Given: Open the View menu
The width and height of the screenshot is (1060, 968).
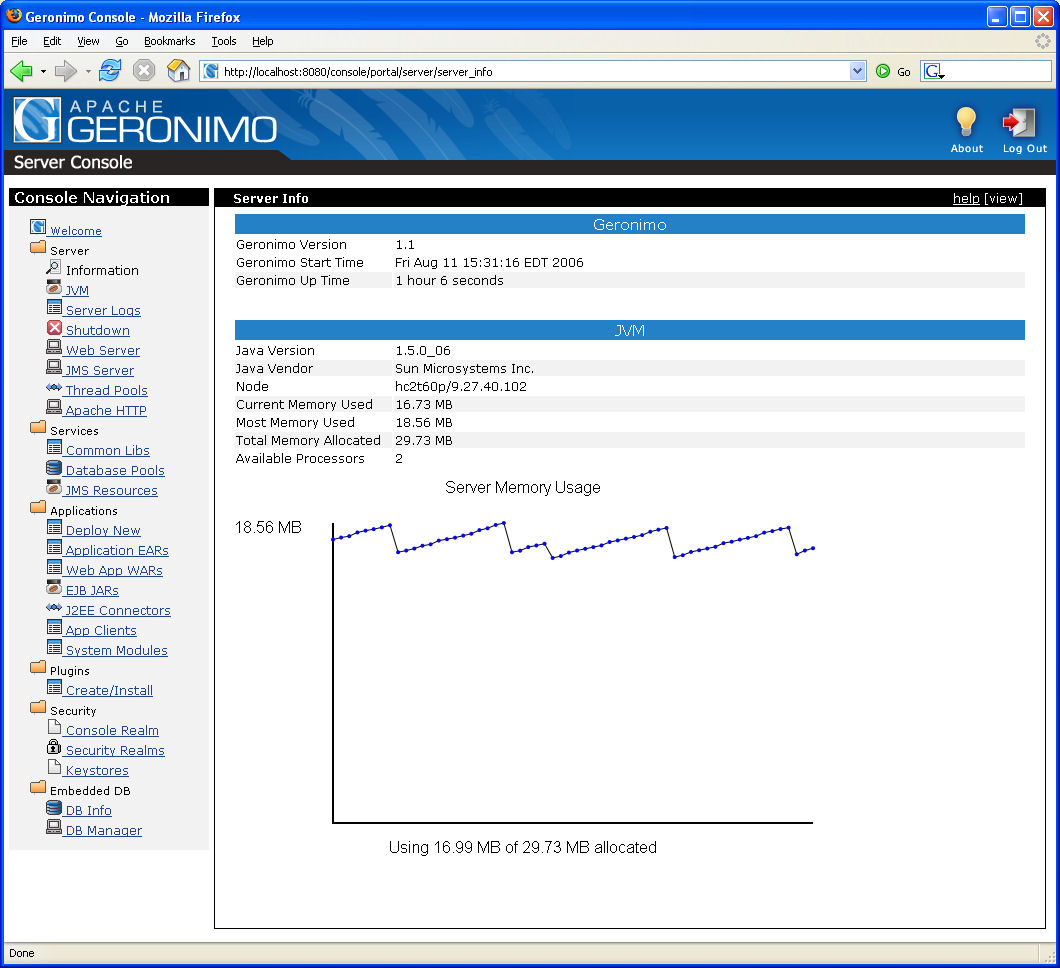Looking at the screenshot, I should (88, 41).
